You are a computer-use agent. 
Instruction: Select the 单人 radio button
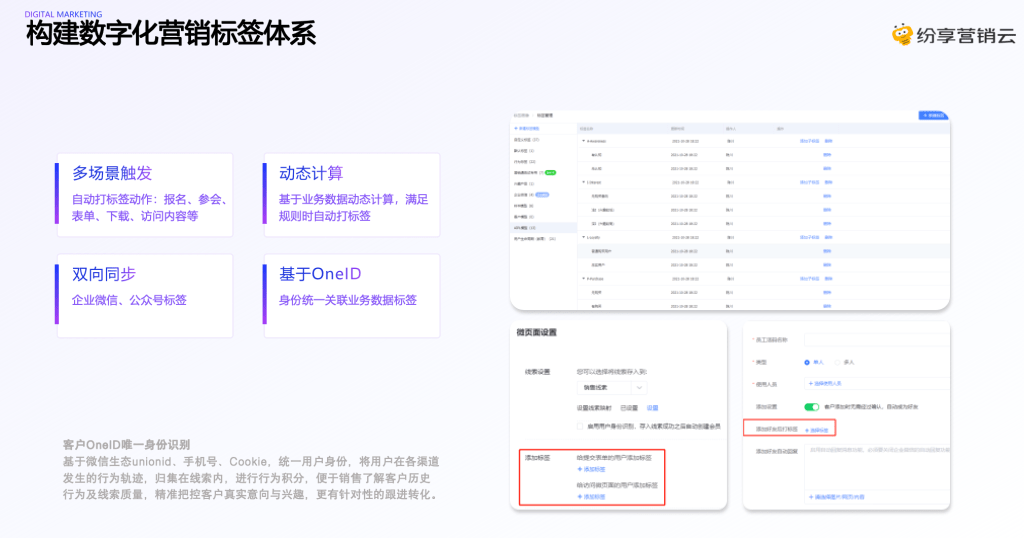click(807, 362)
